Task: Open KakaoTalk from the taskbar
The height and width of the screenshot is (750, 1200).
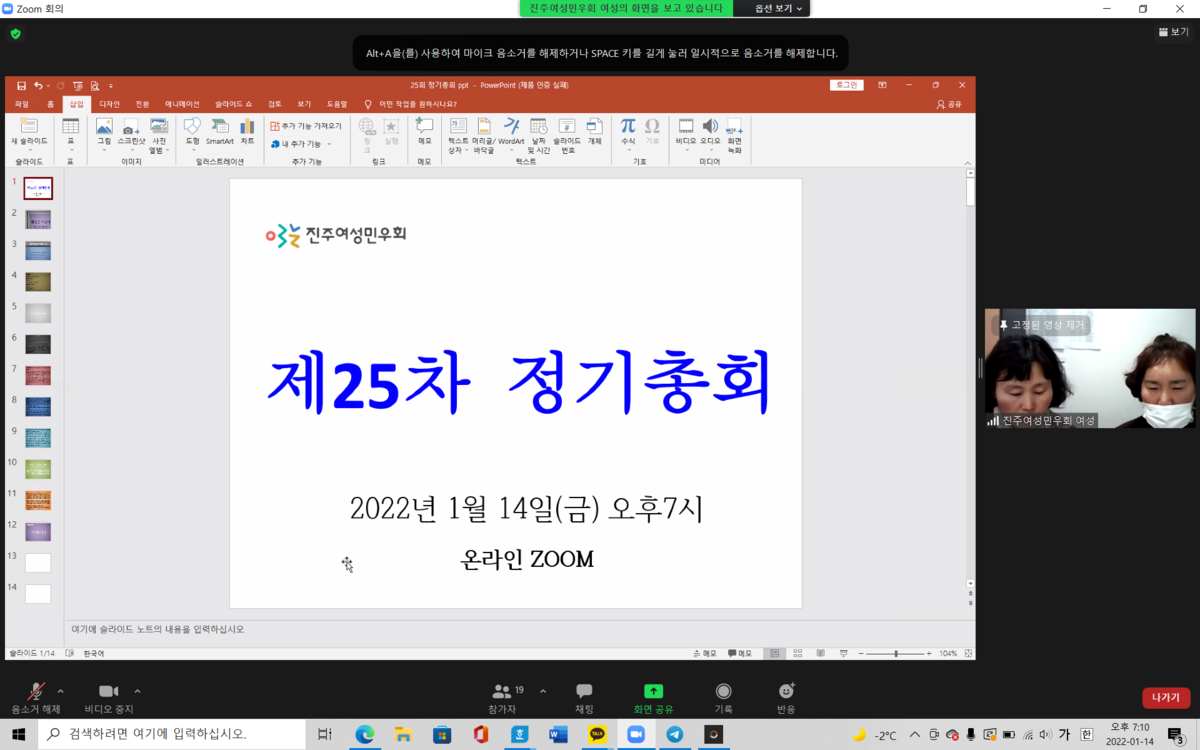Action: (x=597, y=735)
